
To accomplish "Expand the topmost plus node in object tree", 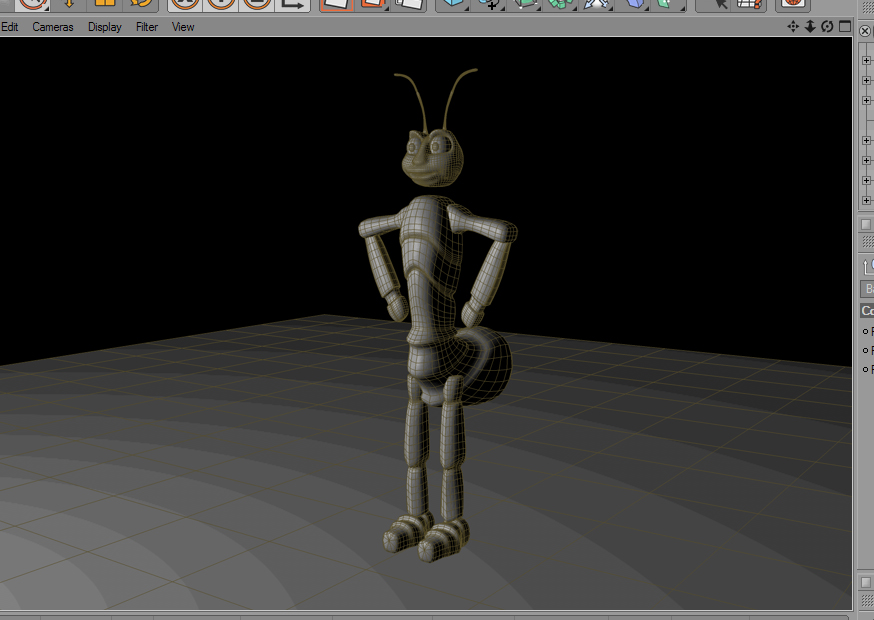I will [x=866, y=60].
